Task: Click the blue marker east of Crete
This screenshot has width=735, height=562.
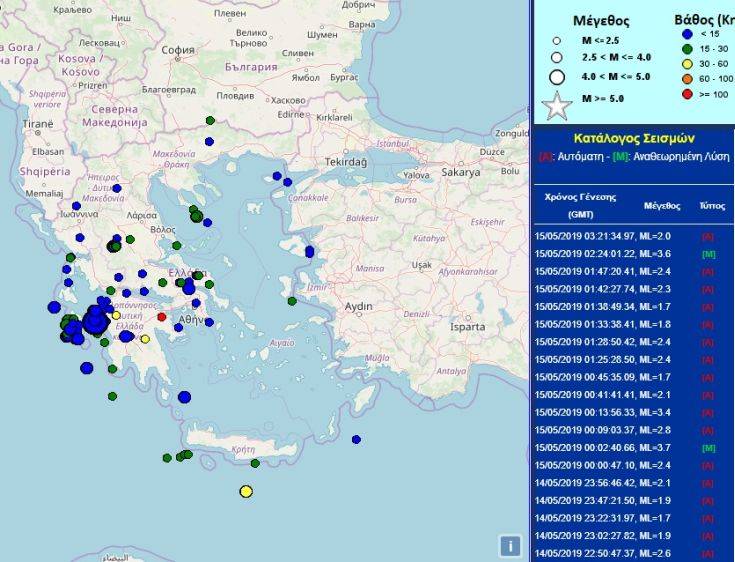Action: click(356, 439)
